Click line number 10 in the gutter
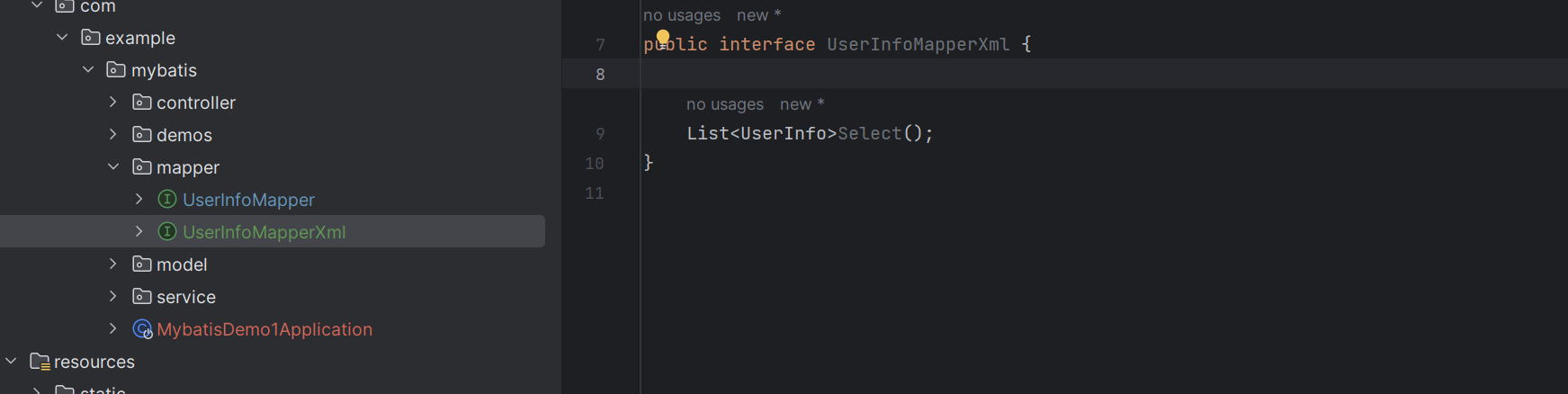The width and height of the screenshot is (1568, 394). 595,164
